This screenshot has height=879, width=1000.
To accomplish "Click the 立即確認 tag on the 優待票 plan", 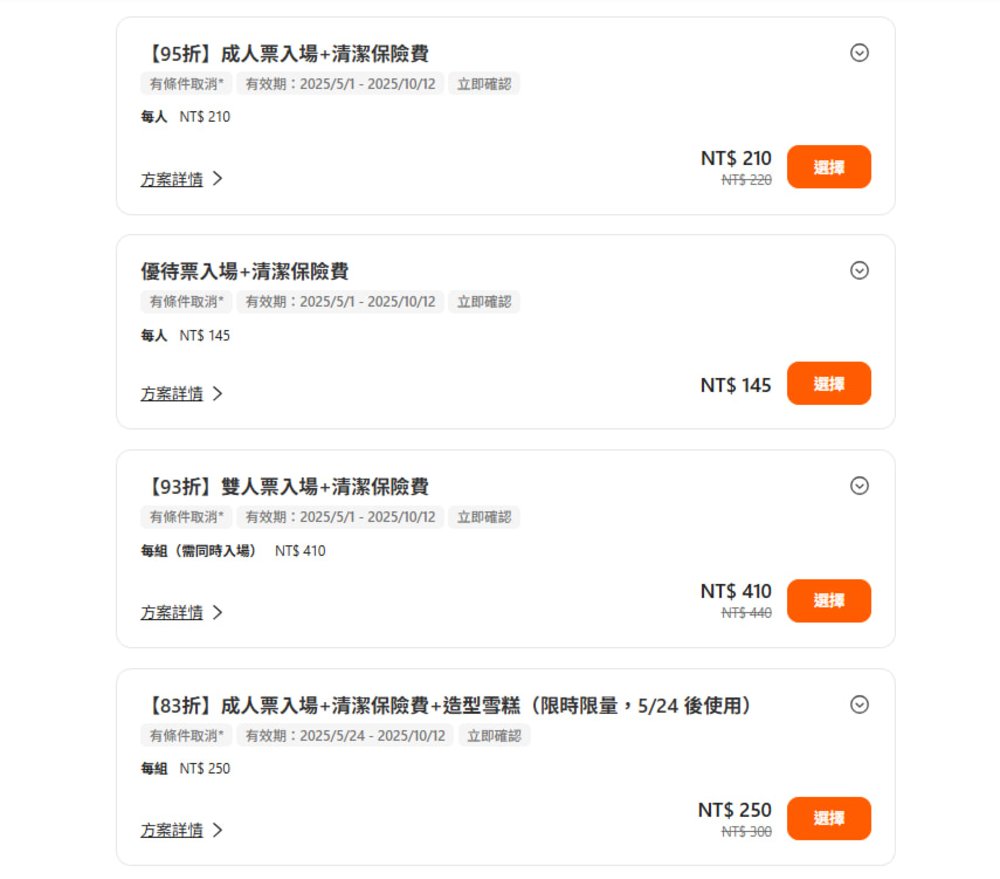I will 484,301.
